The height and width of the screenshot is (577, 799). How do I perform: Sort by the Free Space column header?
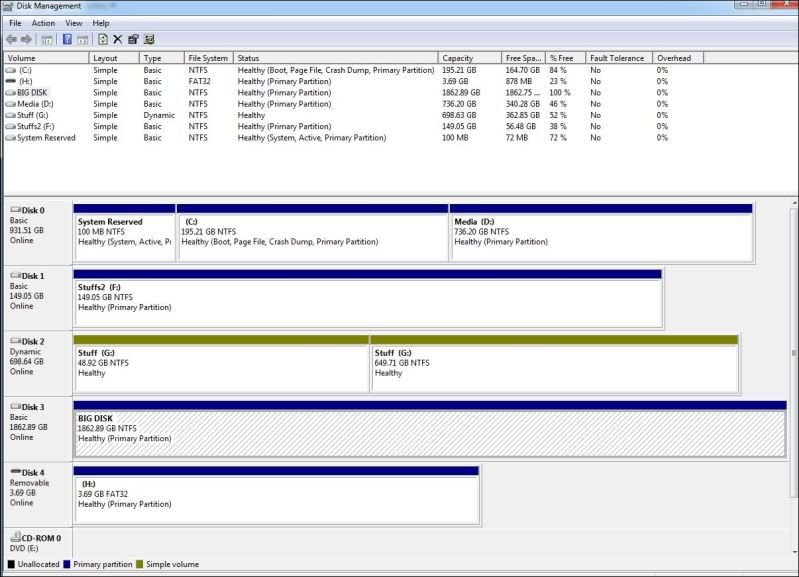[524, 58]
